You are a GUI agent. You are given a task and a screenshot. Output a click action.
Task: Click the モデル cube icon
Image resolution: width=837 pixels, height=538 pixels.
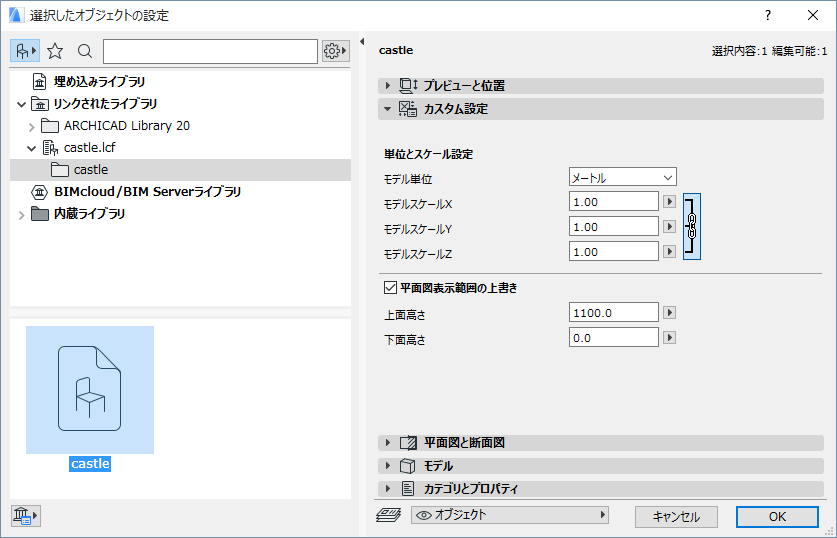pyautogui.click(x=408, y=465)
